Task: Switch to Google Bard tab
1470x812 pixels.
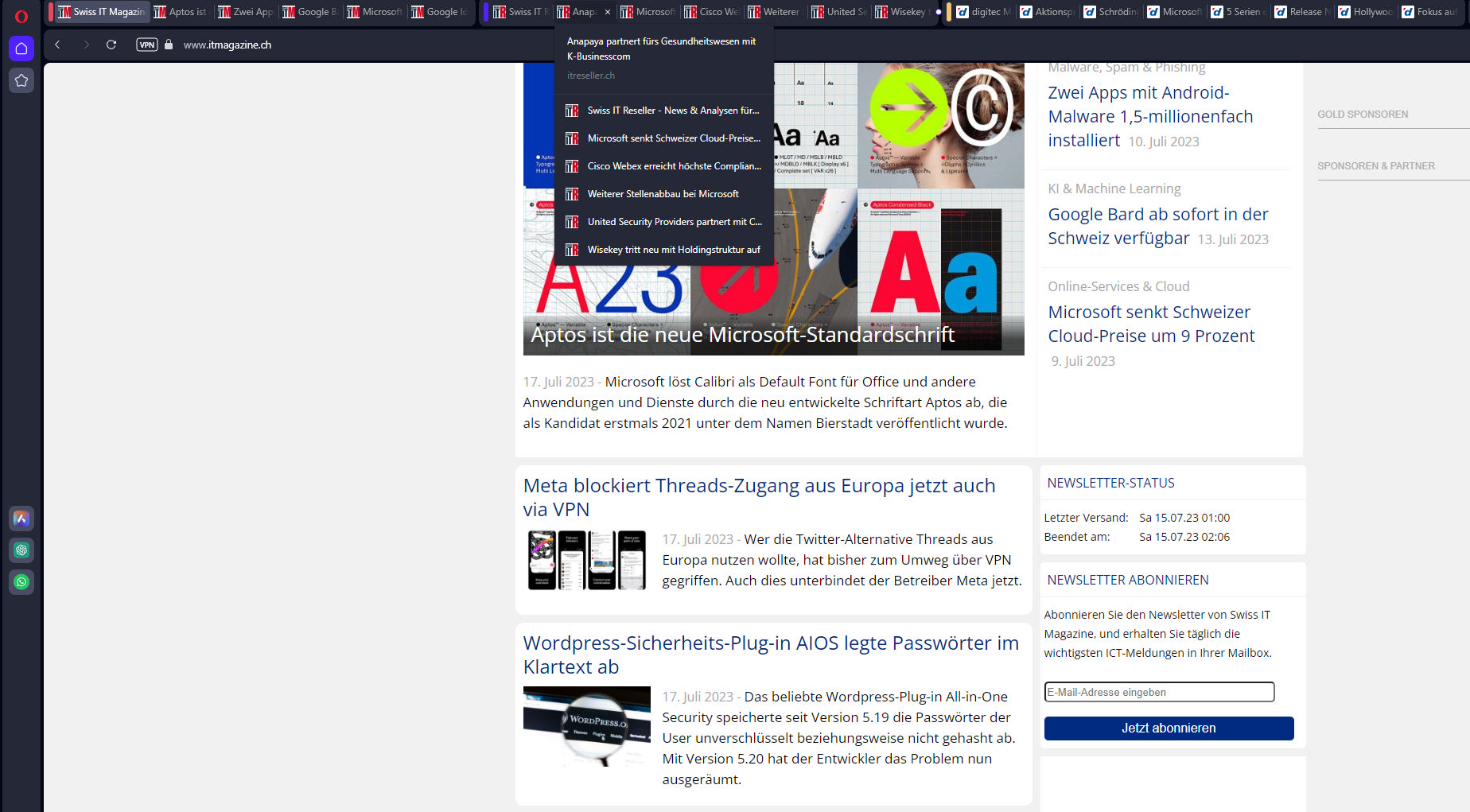Action: pos(310,12)
